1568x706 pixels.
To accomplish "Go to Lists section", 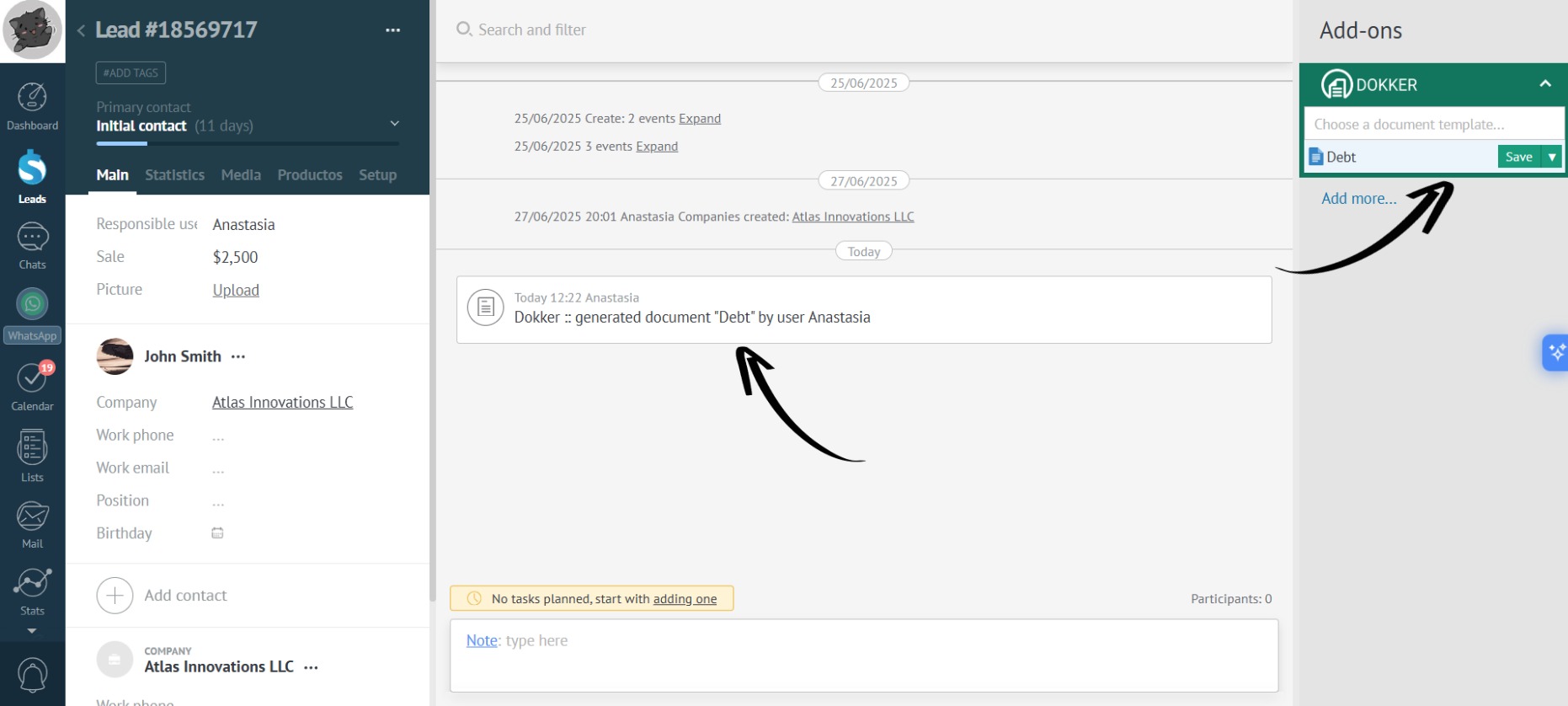I will (32, 457).
